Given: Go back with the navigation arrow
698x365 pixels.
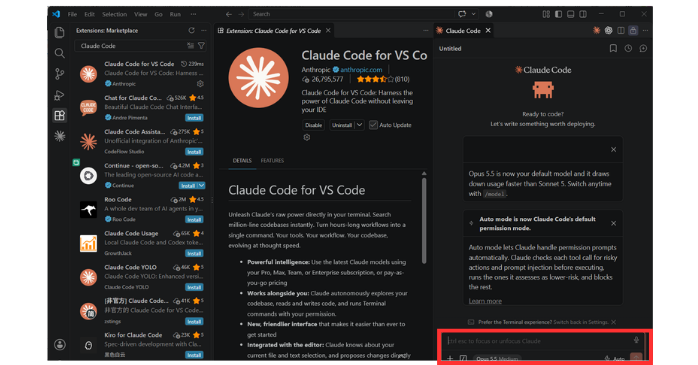Looking at the screenshot, I should 229,14.
